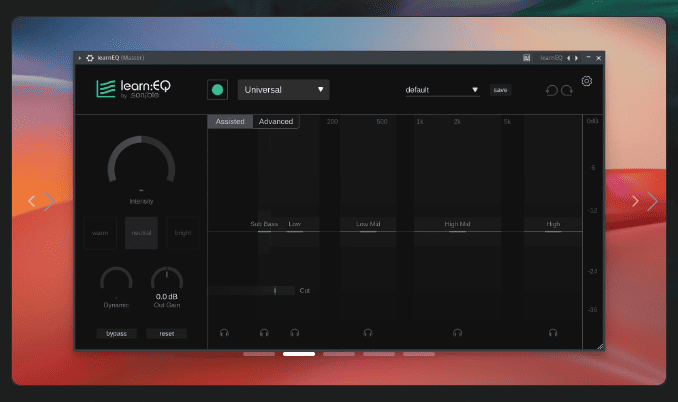Open the Universal profile dropdown
Image resolution: width=678 pixels, height=402 pixels.
(x=284, y=90)
